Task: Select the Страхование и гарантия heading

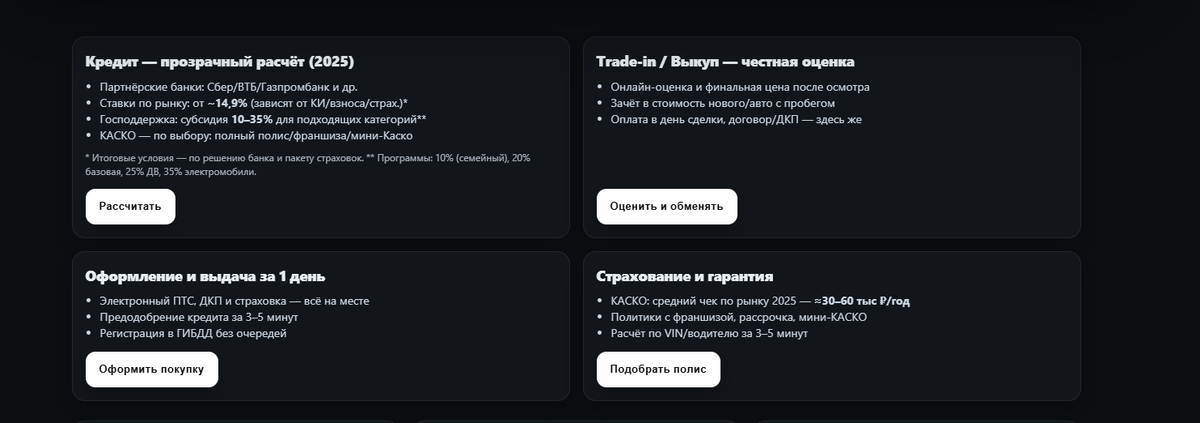Action: [685, 277]
